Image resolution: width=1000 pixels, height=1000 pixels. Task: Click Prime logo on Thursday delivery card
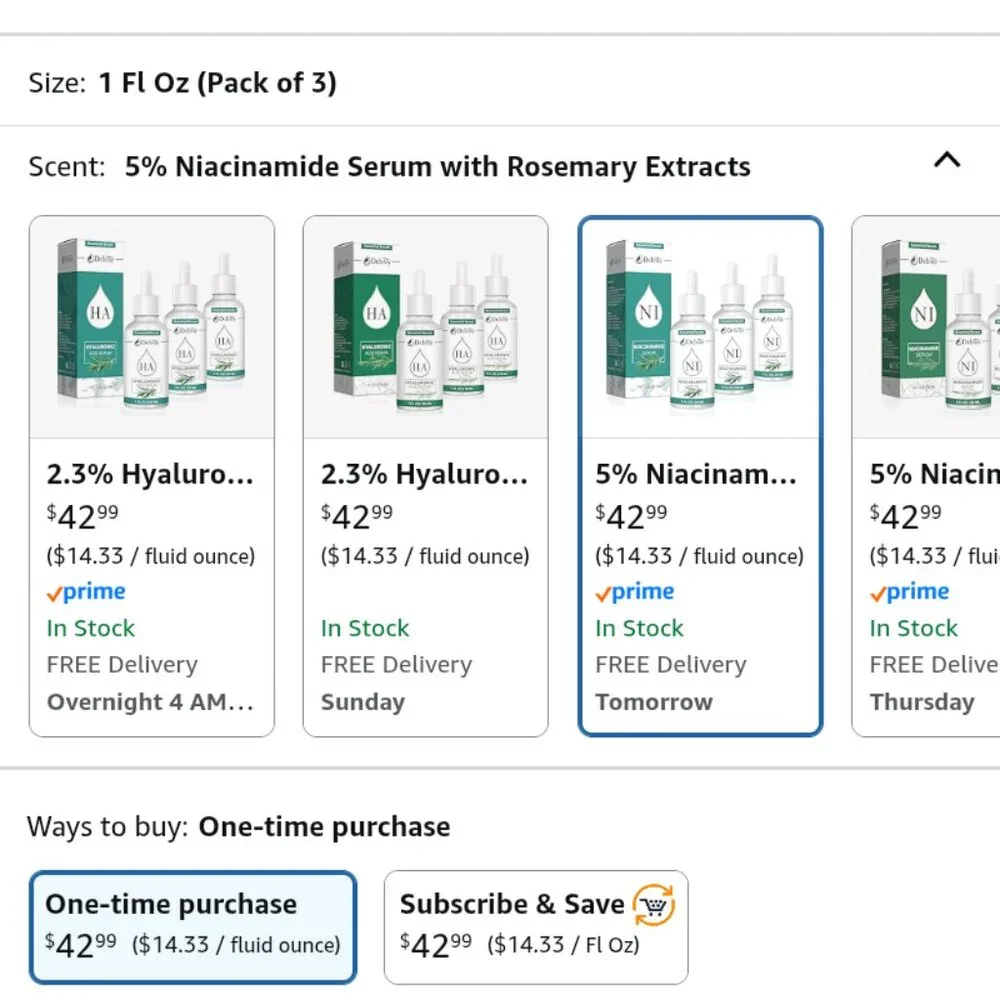pos(909,592)
